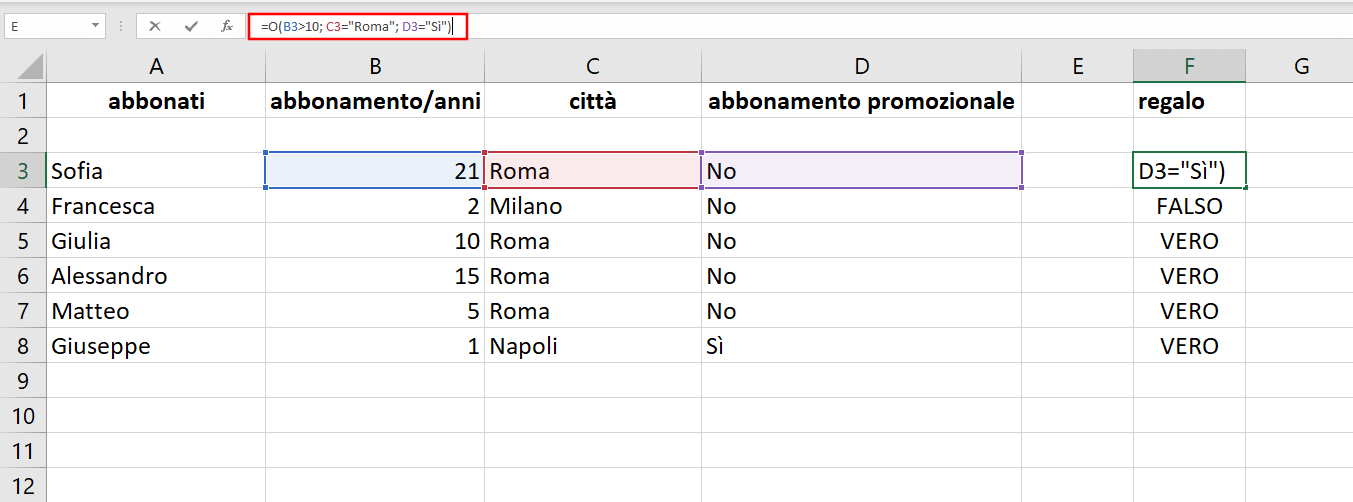Click the regalo header cell

[1189, 101]
